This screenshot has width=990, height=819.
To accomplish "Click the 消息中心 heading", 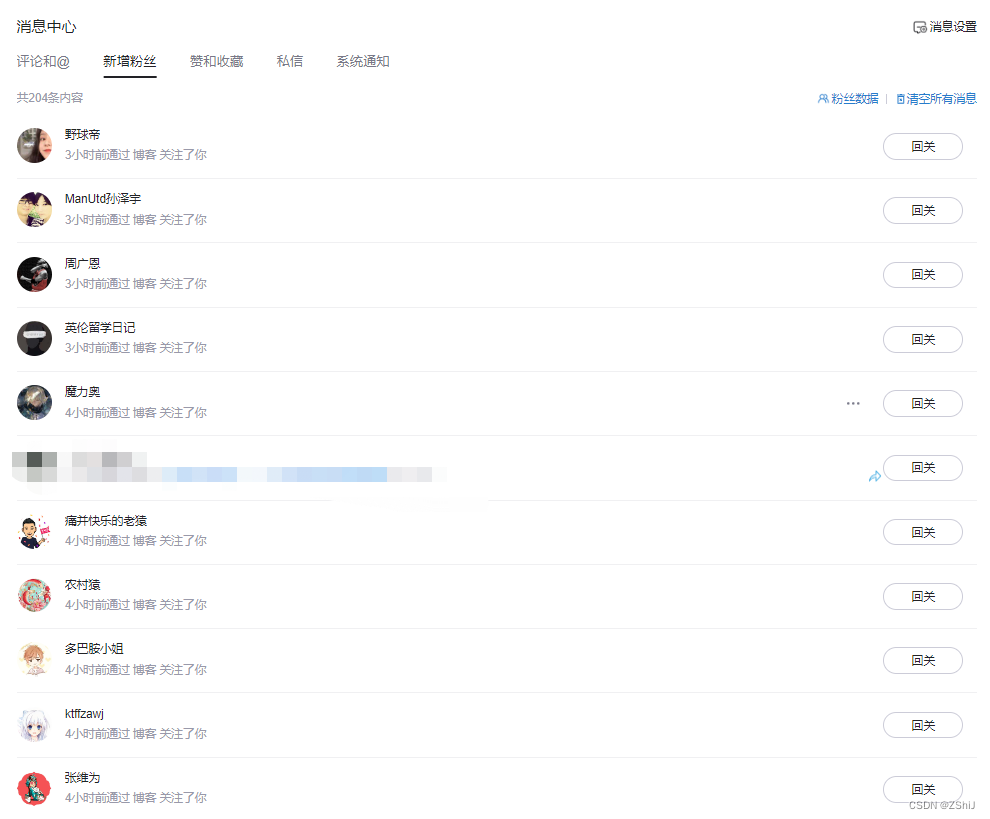I will [x=46, y=27].
